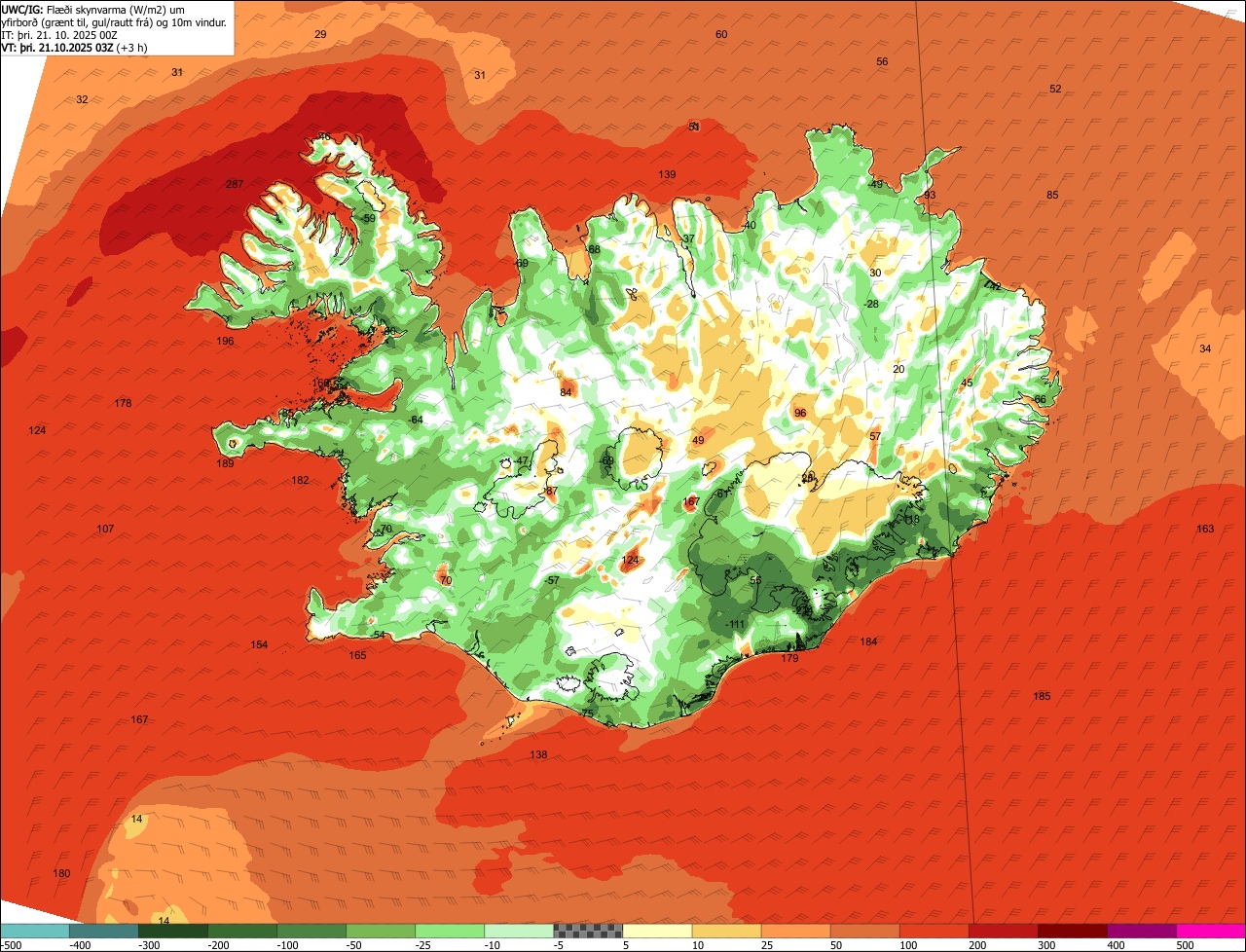Screen dimensions: 1246x952
Task: Click the legend swatch between -300 and -200
Action: [173, 931]
